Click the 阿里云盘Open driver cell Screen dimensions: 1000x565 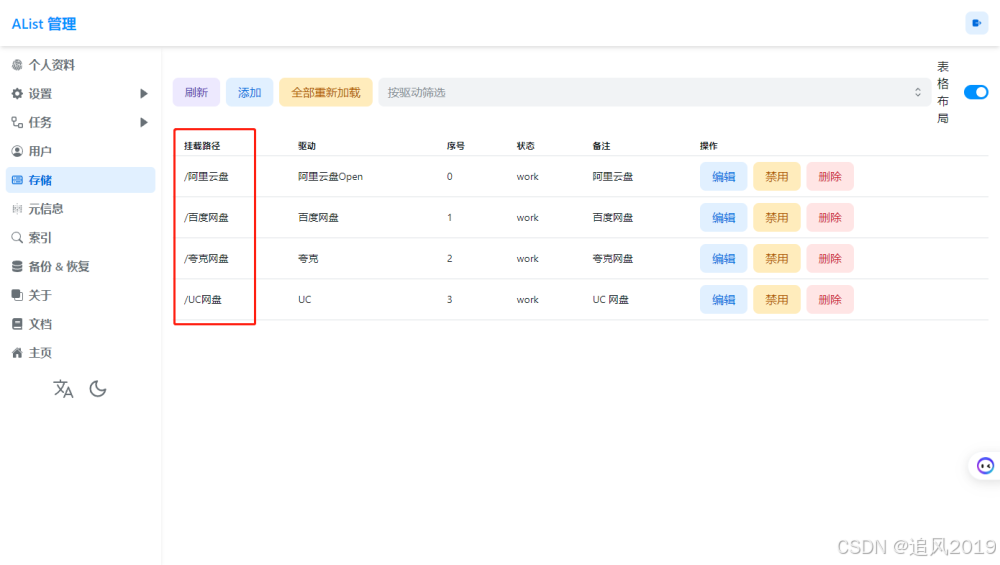[330, 177]
